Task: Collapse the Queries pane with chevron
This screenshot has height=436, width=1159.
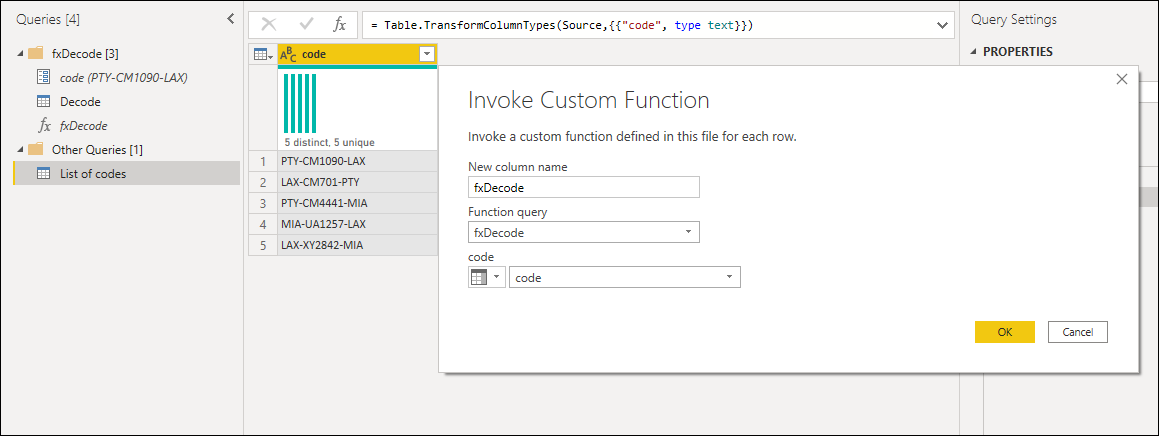Action: click(231, 18)
